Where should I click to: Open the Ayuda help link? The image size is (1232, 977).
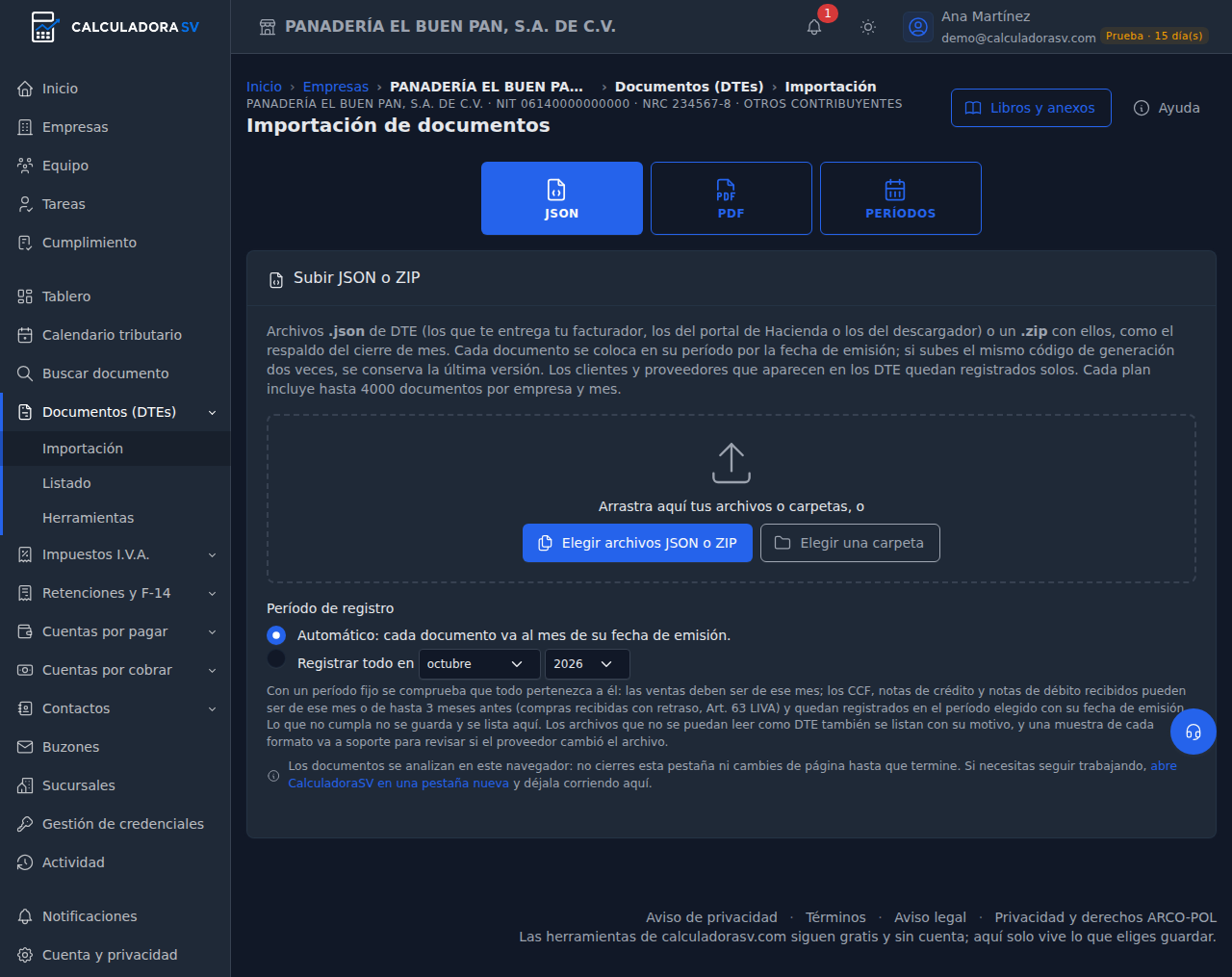point(1167,108)
